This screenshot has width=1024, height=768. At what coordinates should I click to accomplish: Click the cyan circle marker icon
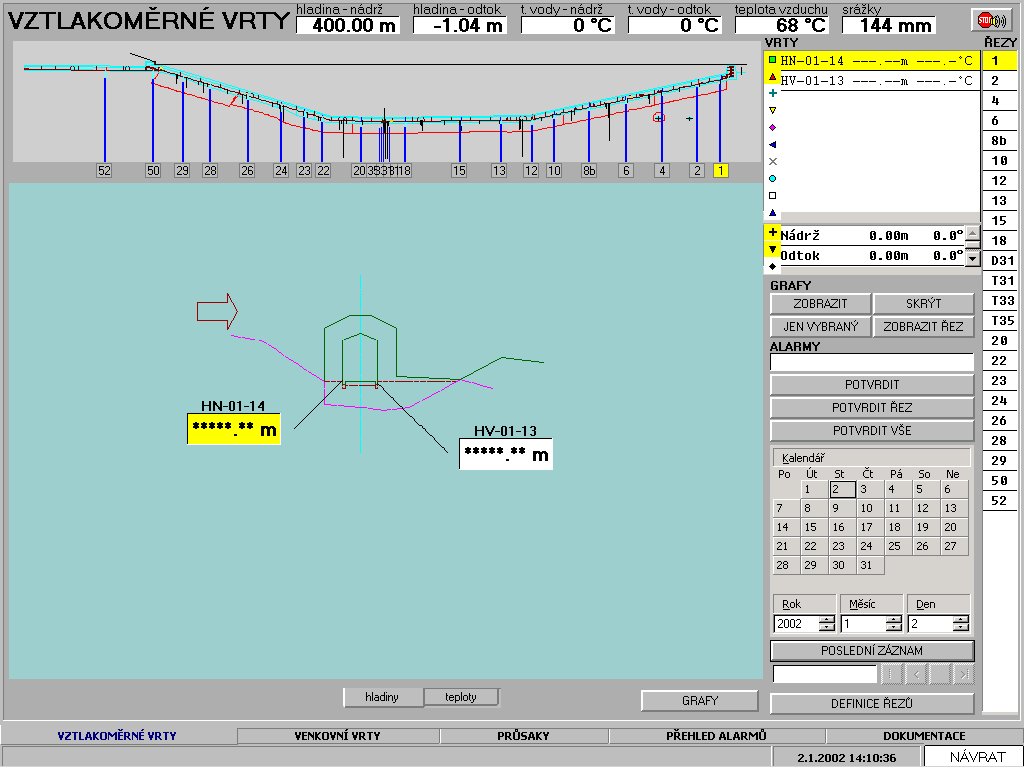772,178
